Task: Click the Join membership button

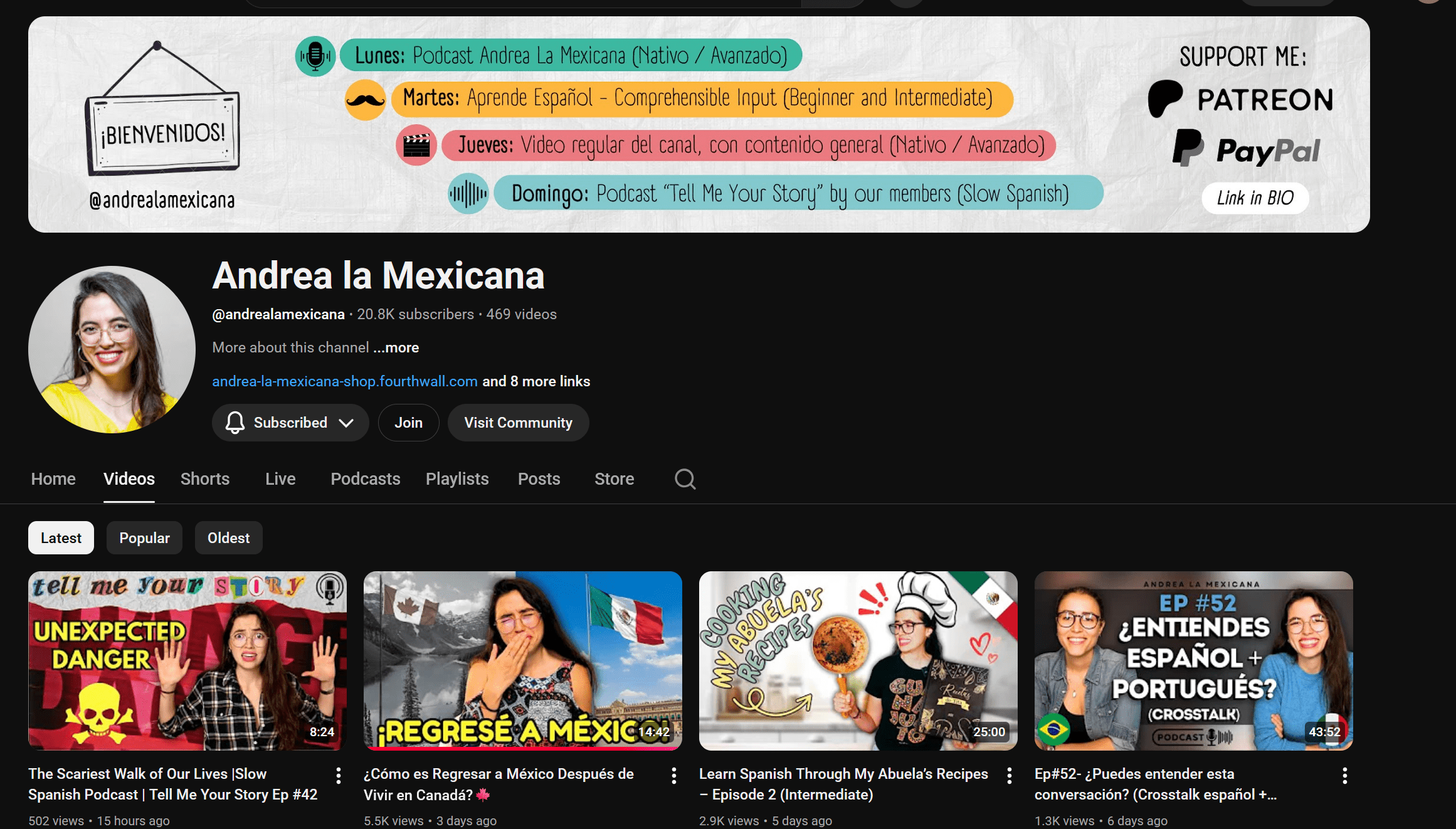Action: [x=408, y=423]
